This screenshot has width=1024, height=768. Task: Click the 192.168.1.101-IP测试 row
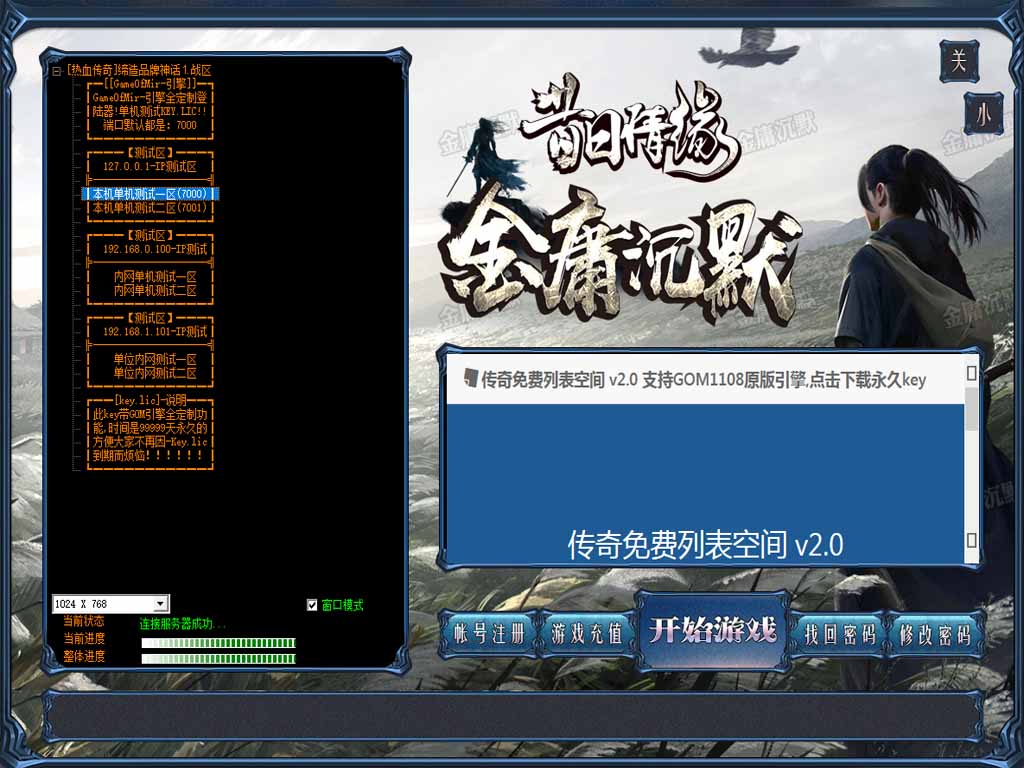(x=155, y=332)
